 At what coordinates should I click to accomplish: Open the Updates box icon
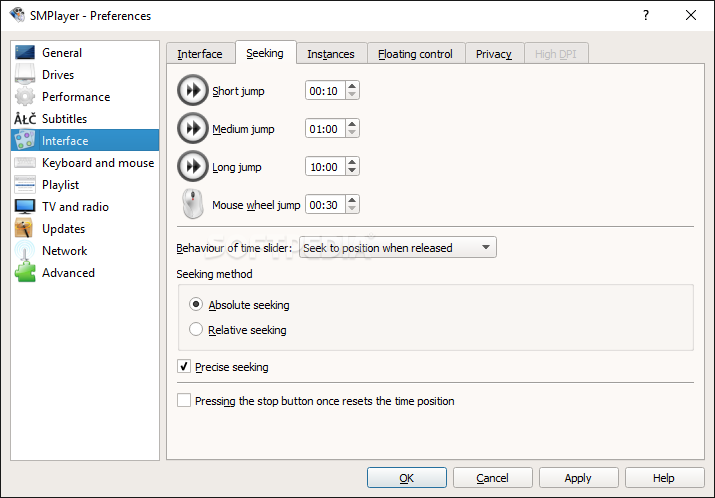pyautogui.click(x=24, y=228)
